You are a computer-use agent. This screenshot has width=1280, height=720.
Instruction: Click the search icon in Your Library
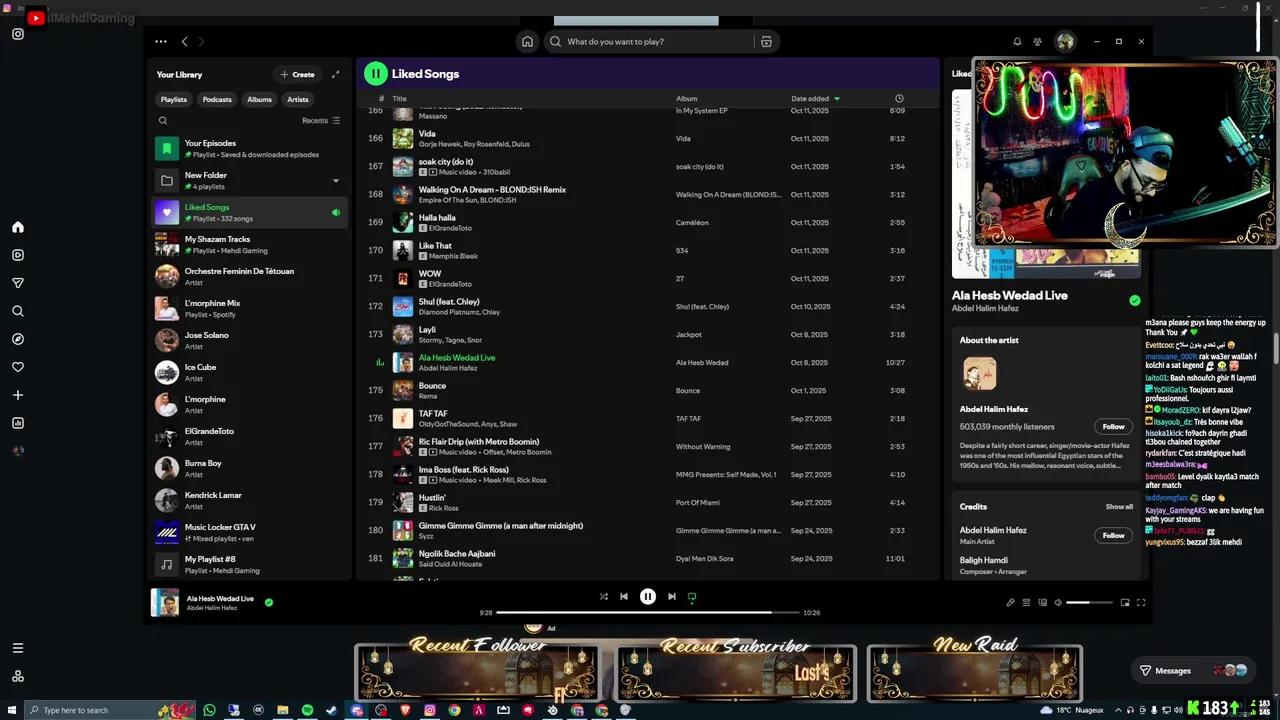coord(163,120)
